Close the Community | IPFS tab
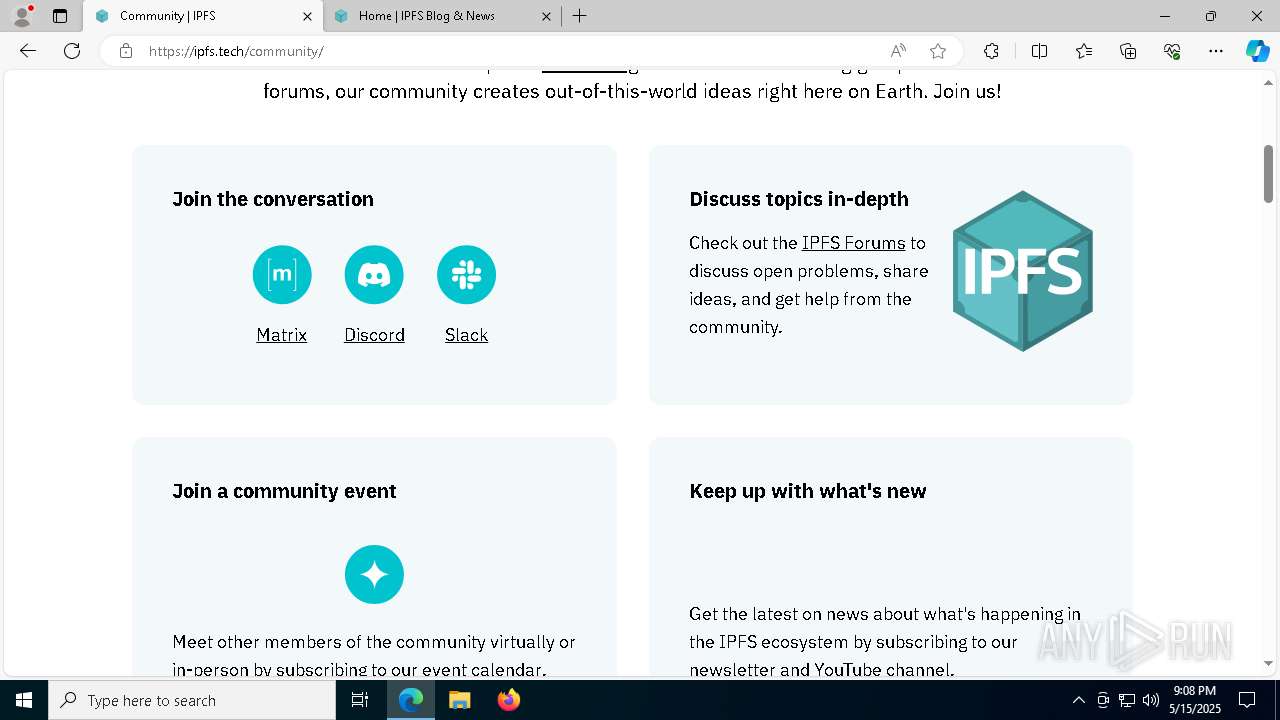 click(x=307, y=16)
